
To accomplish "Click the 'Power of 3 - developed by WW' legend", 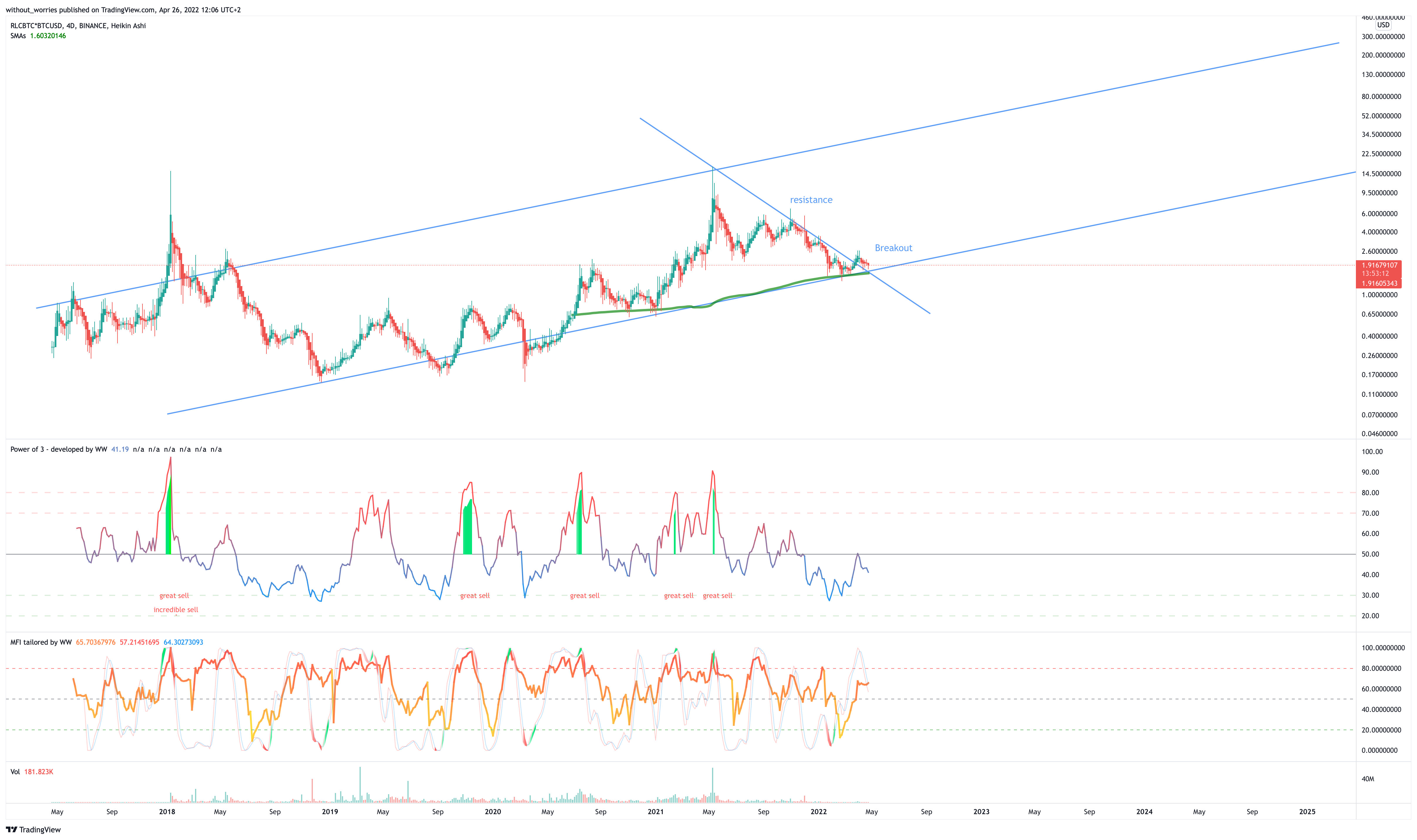I will point(59,449).
